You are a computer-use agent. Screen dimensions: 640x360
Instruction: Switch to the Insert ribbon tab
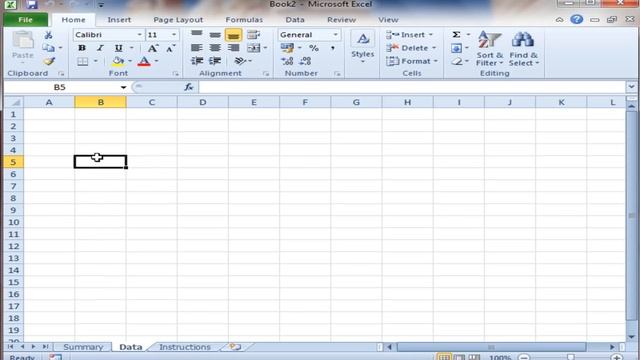pyautogui.click(x=119, y=20)
